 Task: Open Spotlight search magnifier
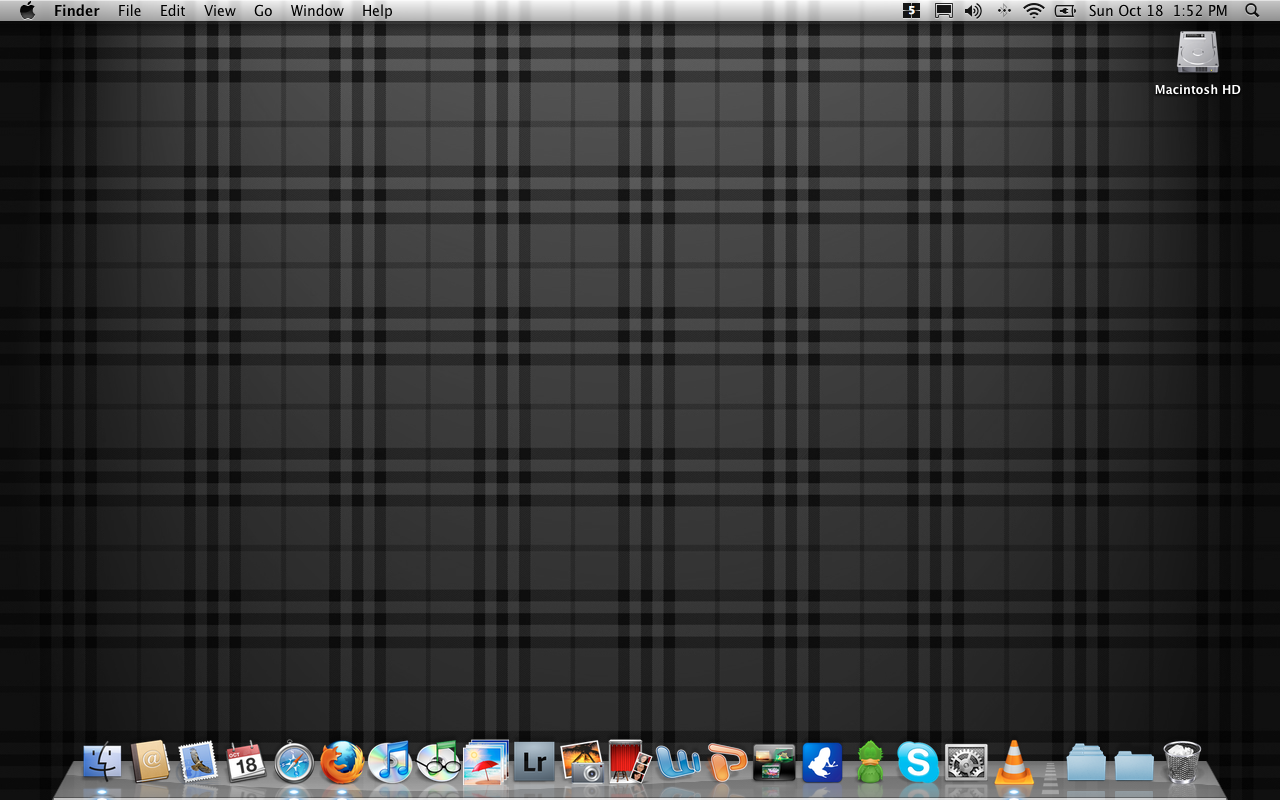coord(1252,11)
